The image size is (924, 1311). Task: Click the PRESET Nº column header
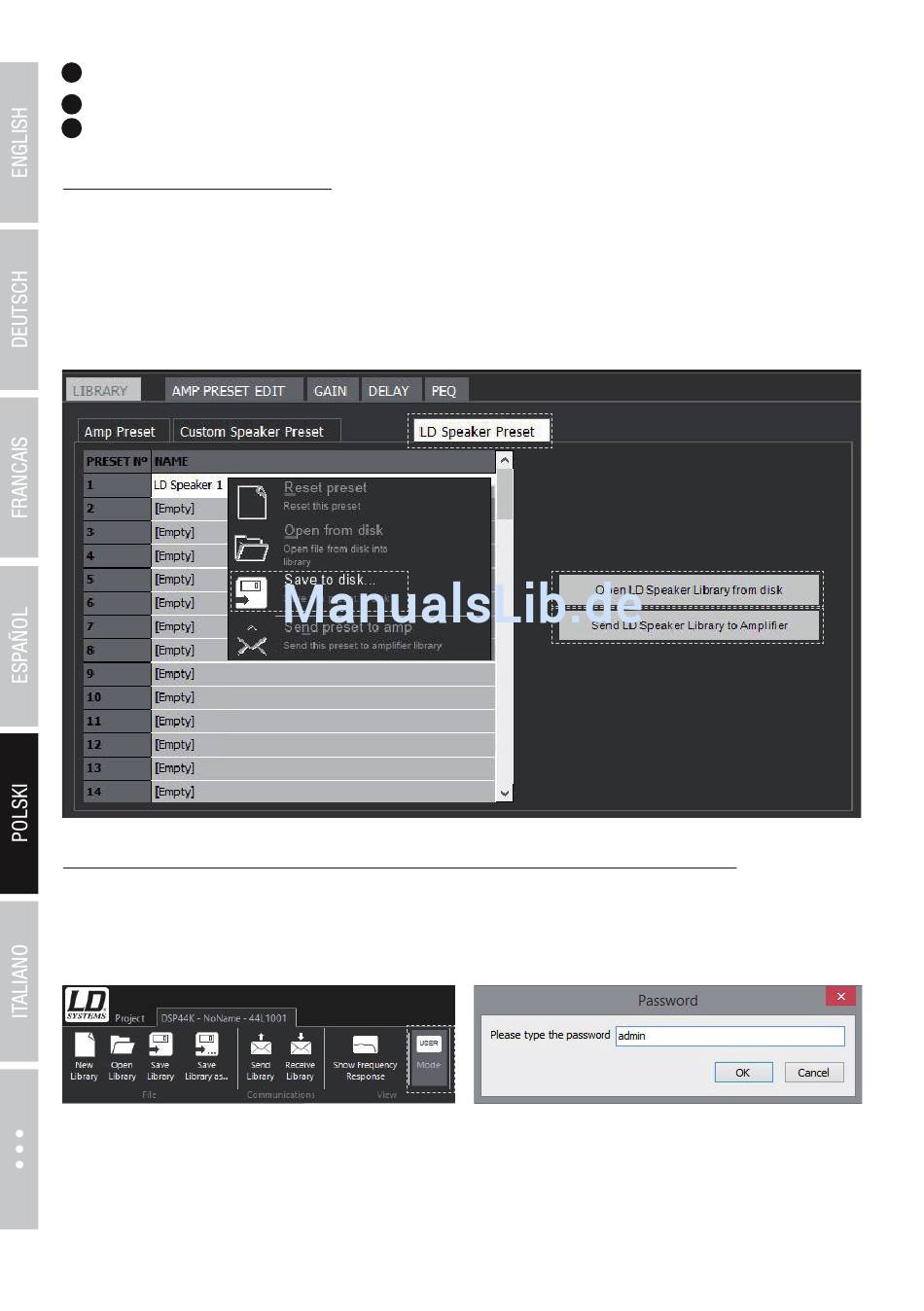[117, 462]
